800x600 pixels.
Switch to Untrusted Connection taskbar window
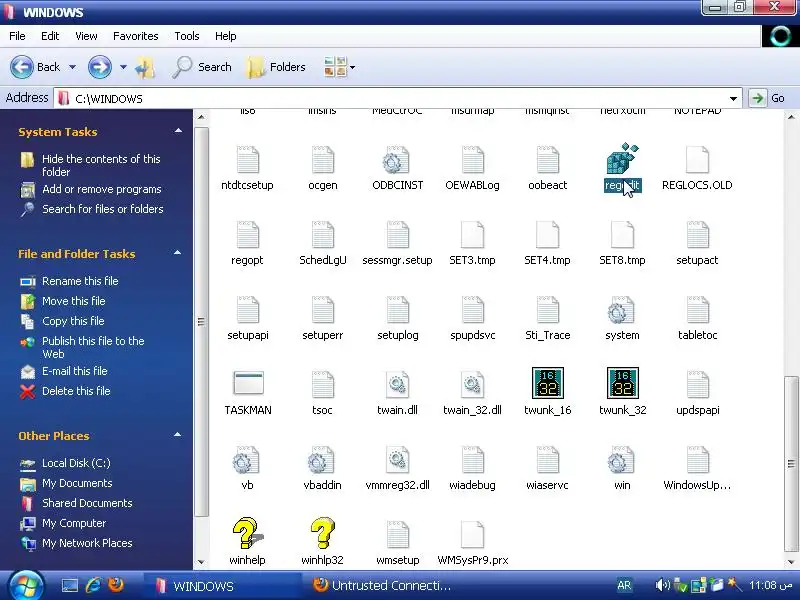tap(382, 585)
